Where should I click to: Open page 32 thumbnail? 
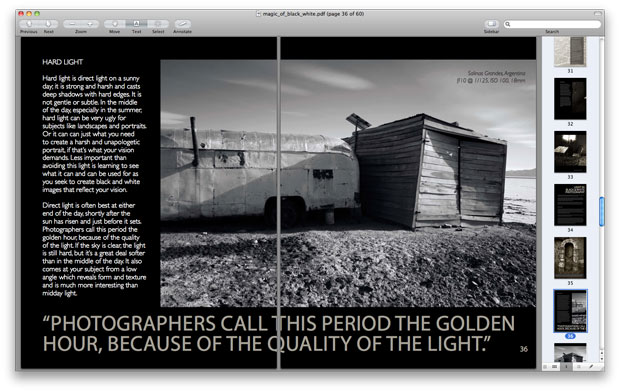click(x=570, y=98)
